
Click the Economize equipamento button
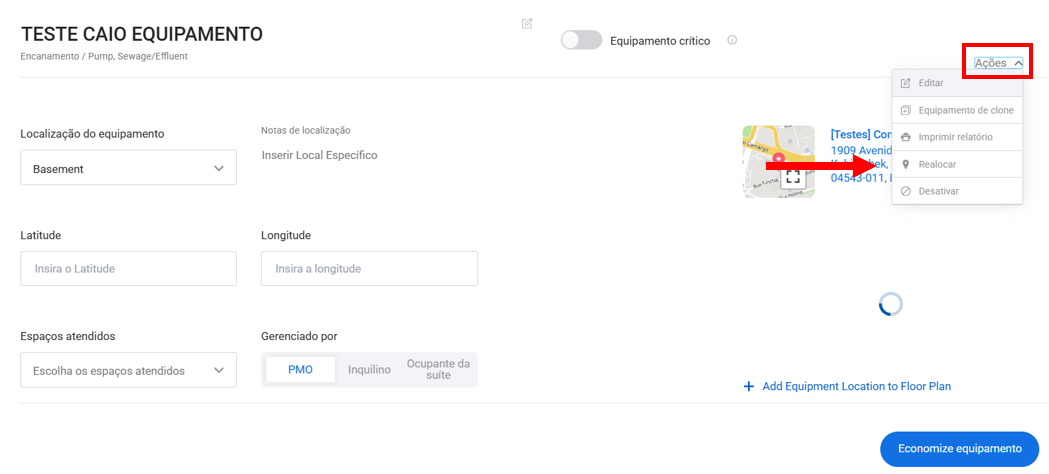(959, 449)
